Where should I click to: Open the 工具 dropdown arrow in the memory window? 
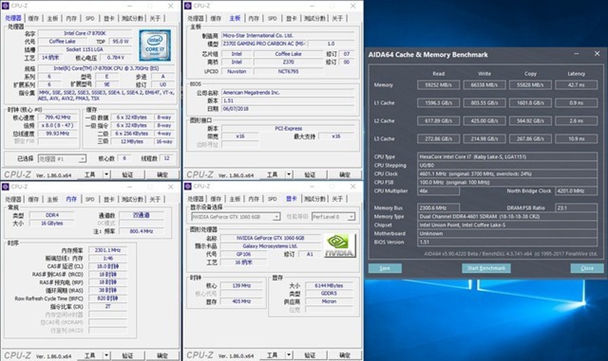pyautogui.click(x=106, y=355)
